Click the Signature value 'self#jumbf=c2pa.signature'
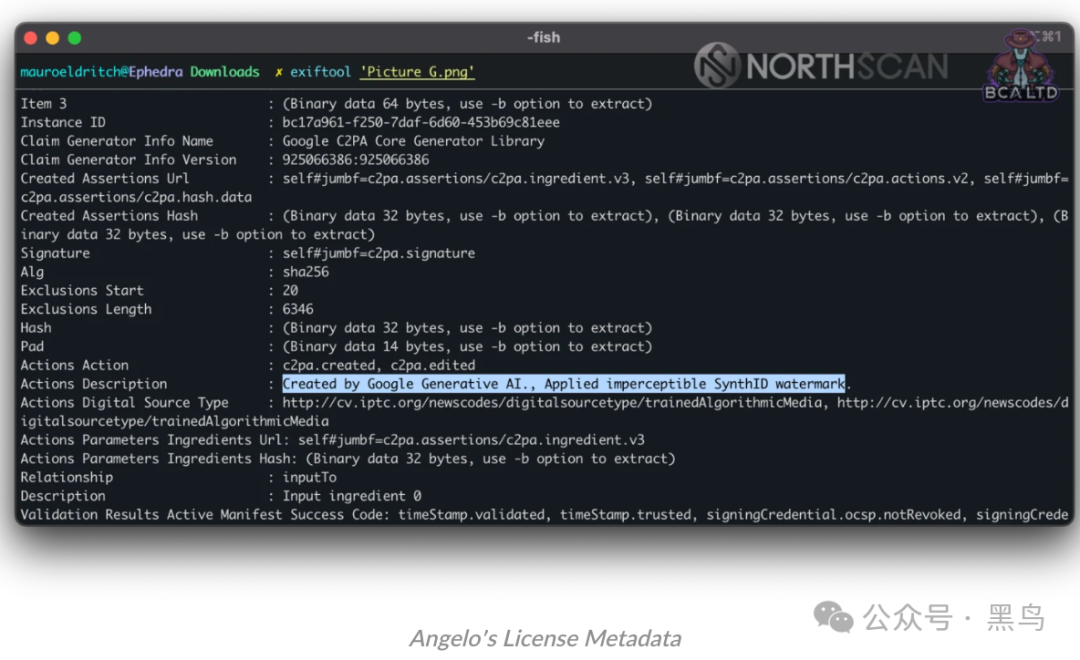Image resolution: width=1080 pixels, height=660 pixels. tap(378, 254)
